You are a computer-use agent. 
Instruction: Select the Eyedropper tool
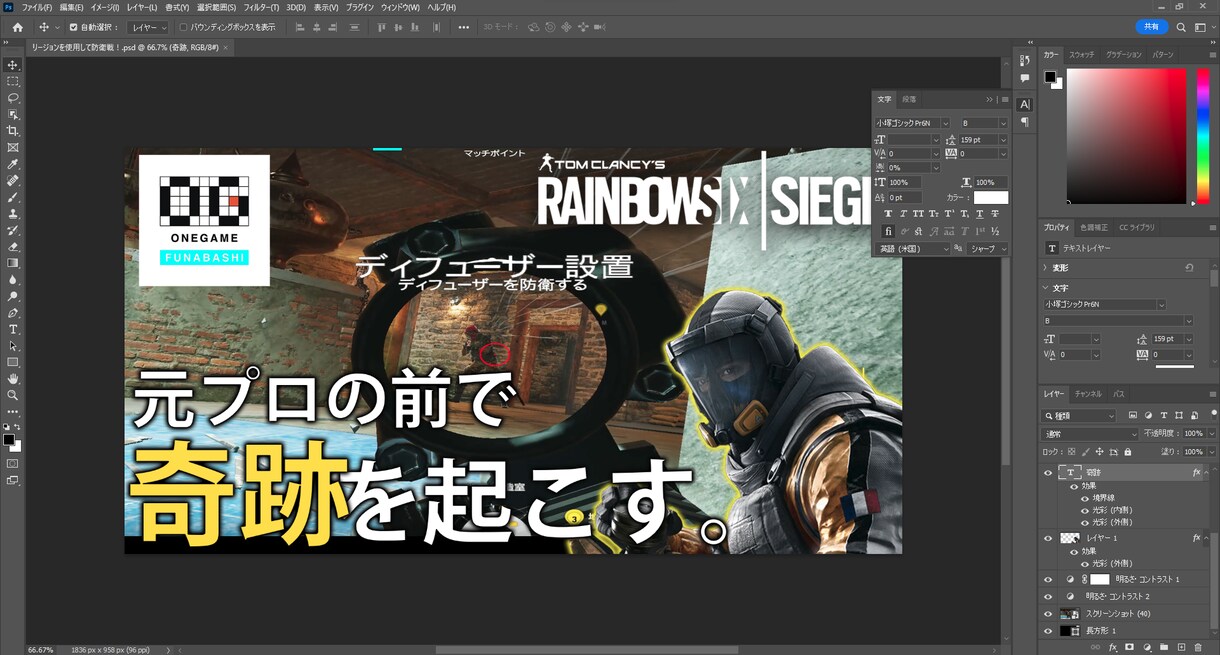(13, 164)
